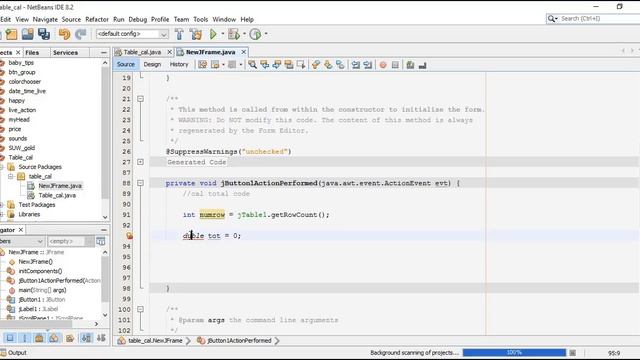640x360 pixels.
Task: Toggle Rectangular Selection in editor toolbar
Action: pyautogui.click(x=301, y=64)
